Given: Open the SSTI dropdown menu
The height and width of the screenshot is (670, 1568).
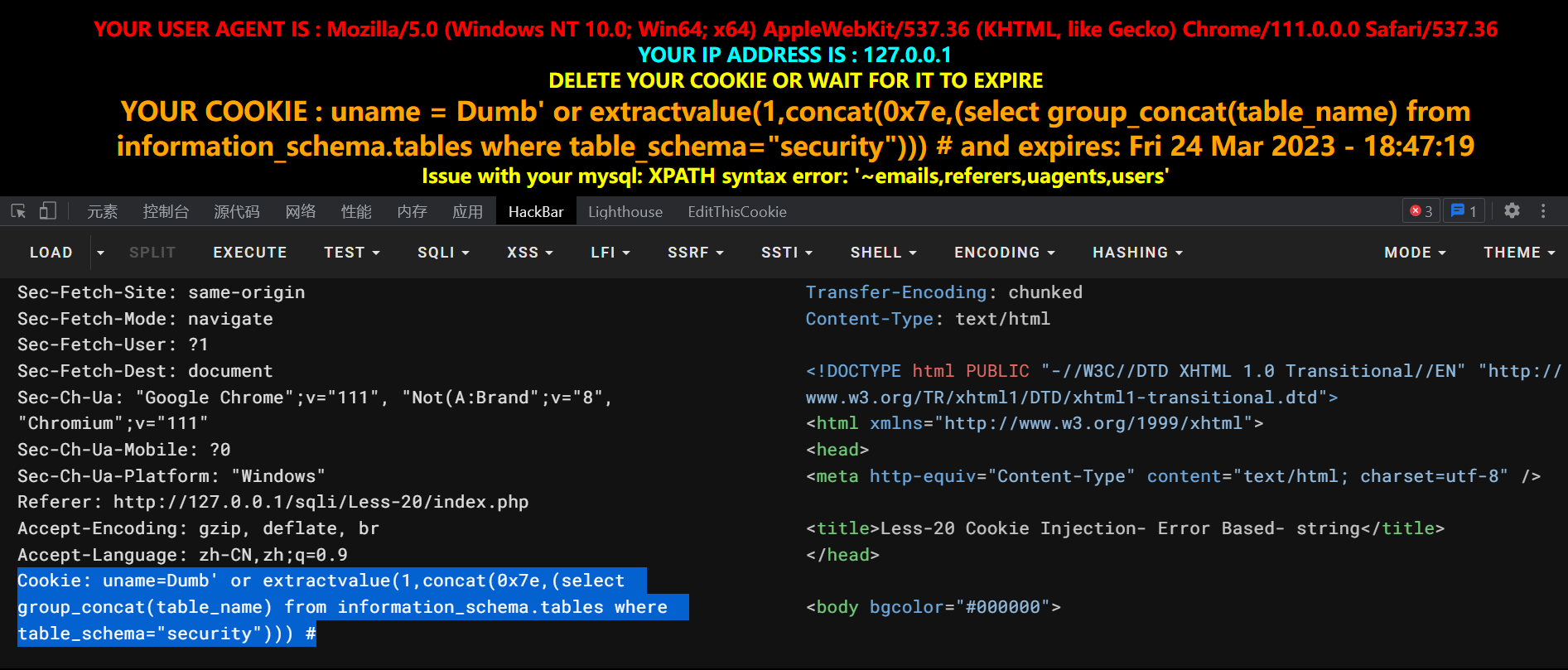Looking at the screenshot, I should pyautogui.click(x=787, y=253).
